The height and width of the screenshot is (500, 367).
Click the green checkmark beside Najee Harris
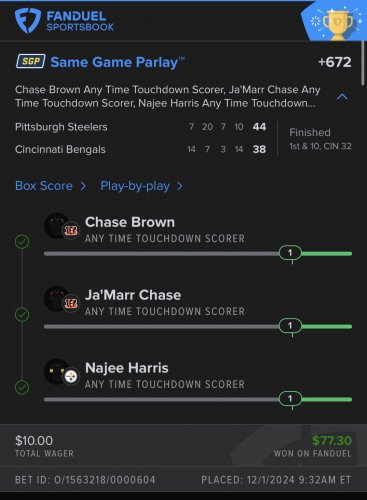coord(22,388)
